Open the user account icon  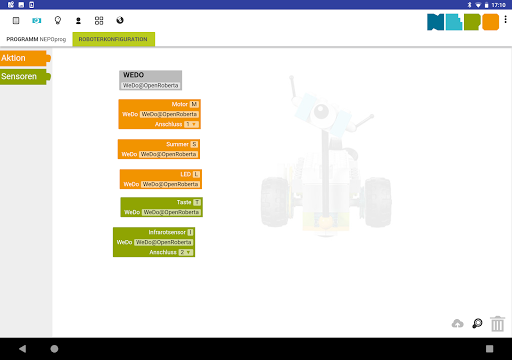[x=78, y=21]
